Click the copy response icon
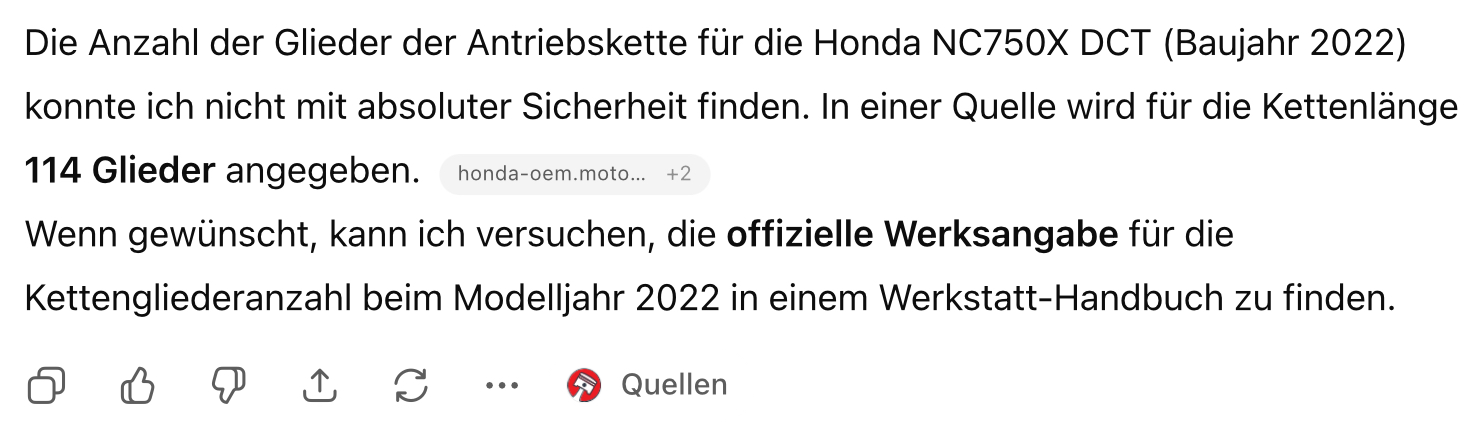1484x433 pixels. point(46,385)
